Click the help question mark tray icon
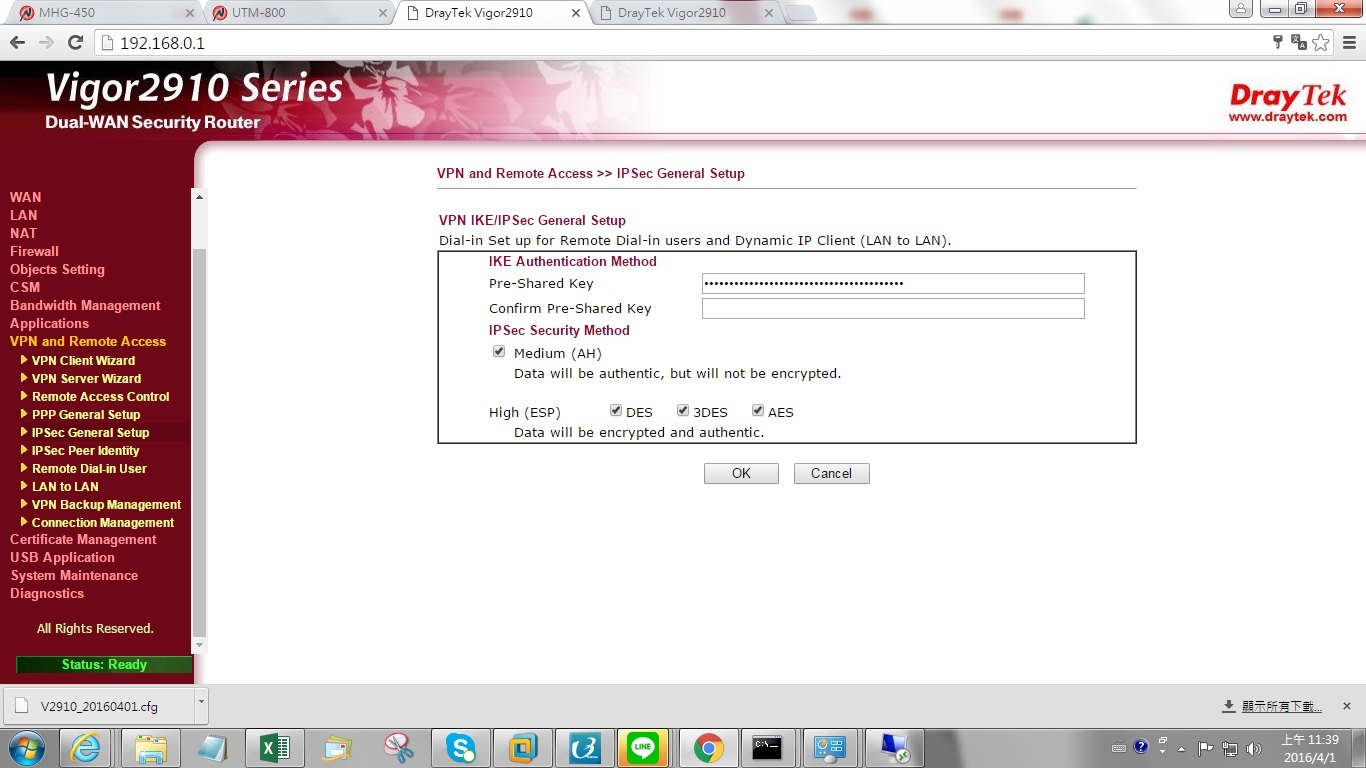 point(1141,747)
